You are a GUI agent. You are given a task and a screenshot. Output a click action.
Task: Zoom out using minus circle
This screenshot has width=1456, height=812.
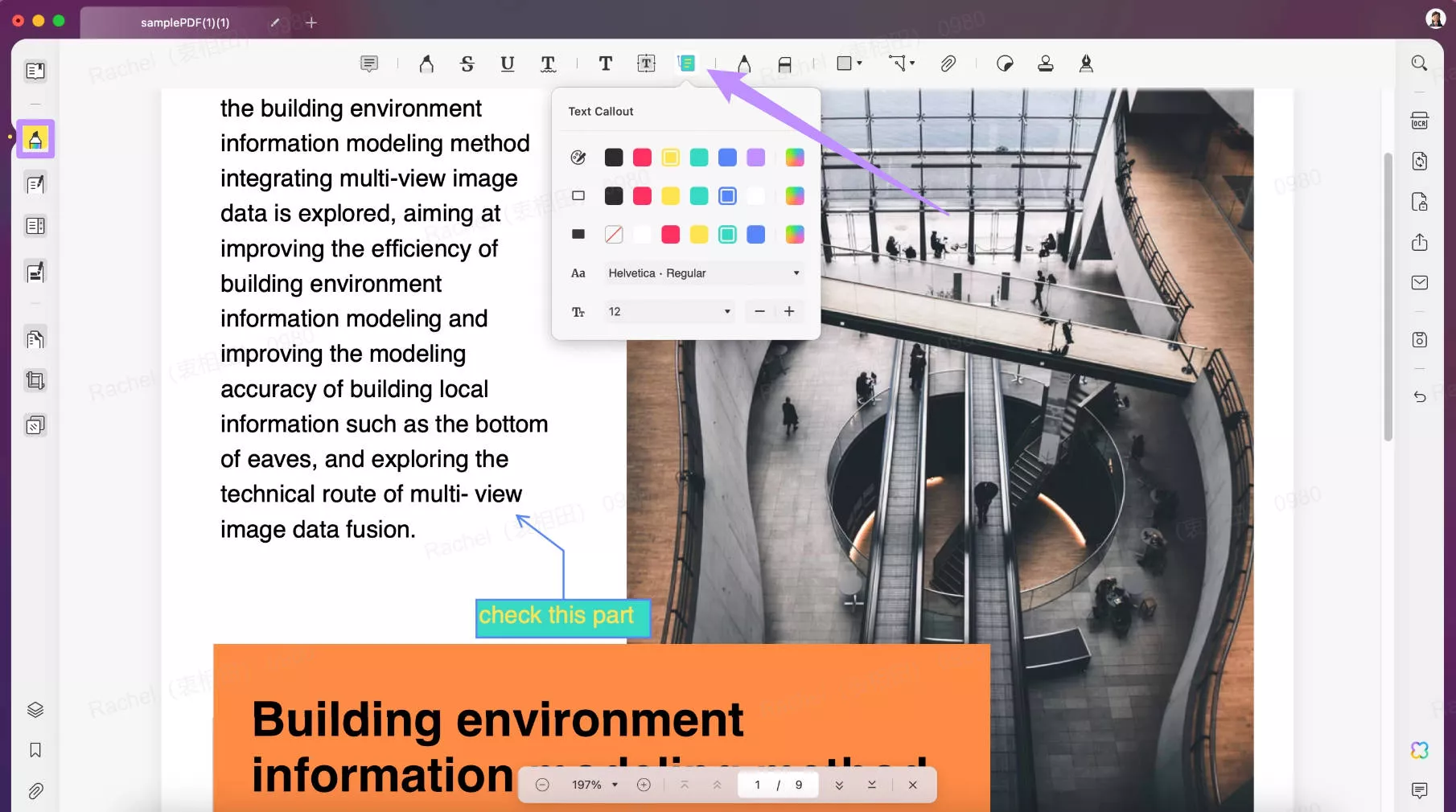542,785
